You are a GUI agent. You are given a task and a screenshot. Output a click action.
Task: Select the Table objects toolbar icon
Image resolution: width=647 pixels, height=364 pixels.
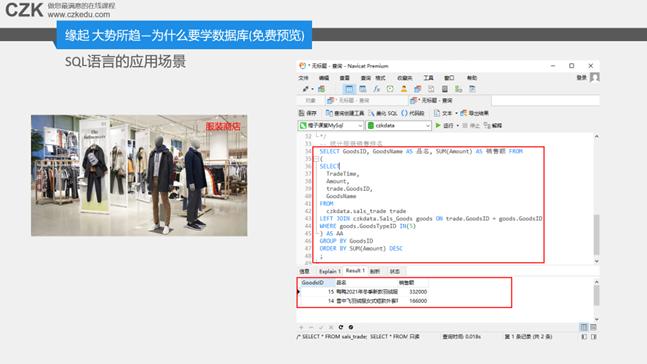click(349, 89)
